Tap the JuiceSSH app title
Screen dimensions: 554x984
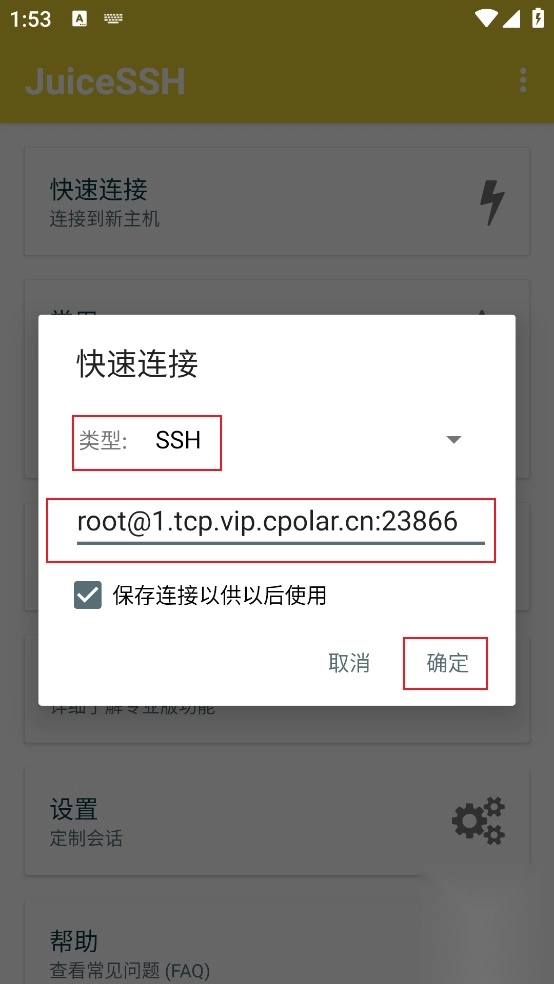click(105, 82)
